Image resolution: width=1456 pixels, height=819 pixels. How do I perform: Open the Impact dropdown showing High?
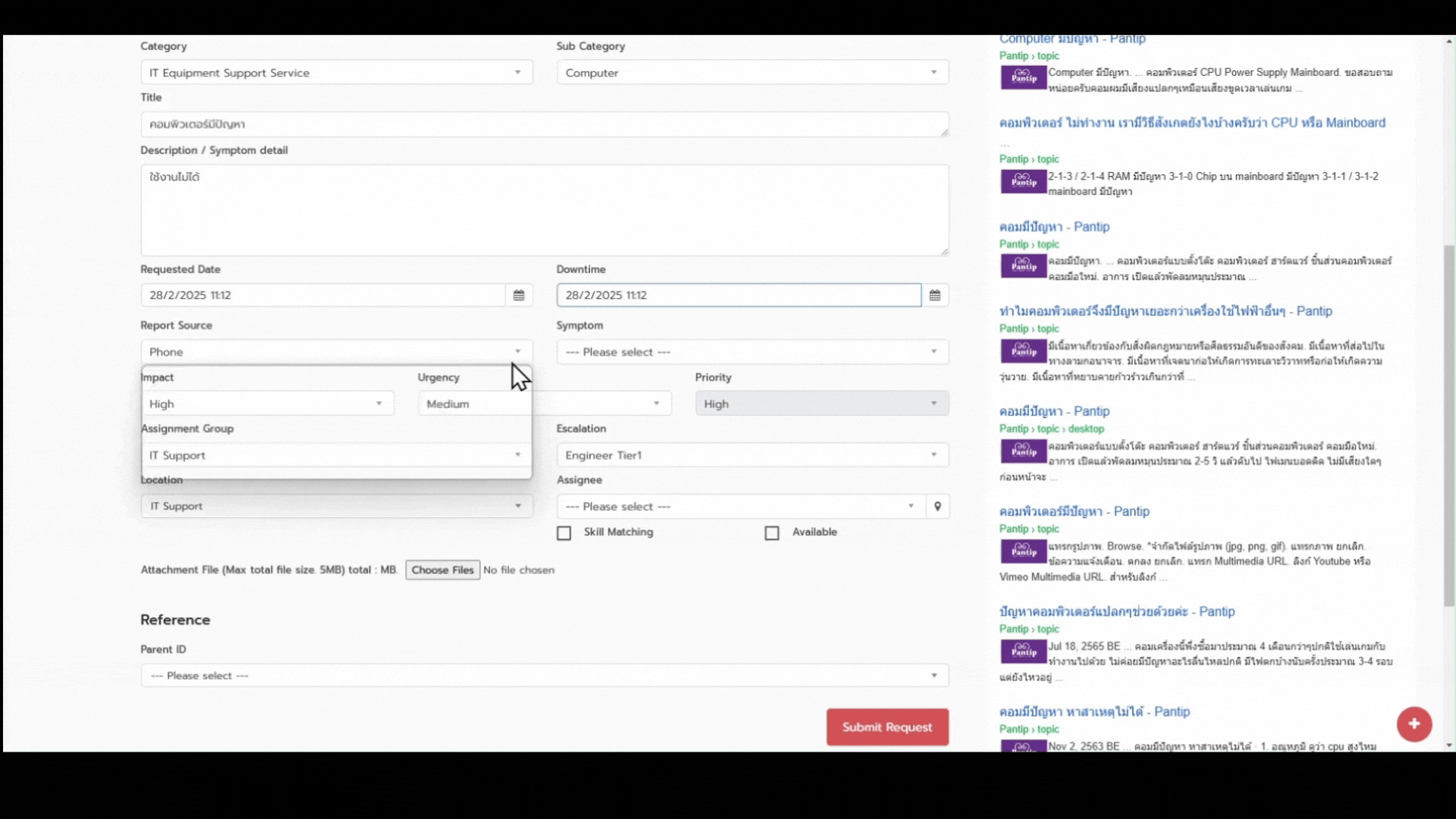267,403
